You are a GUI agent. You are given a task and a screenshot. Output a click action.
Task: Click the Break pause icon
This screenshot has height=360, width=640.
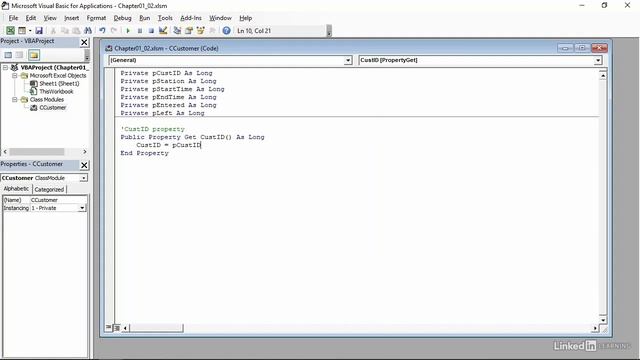[140, 31]
